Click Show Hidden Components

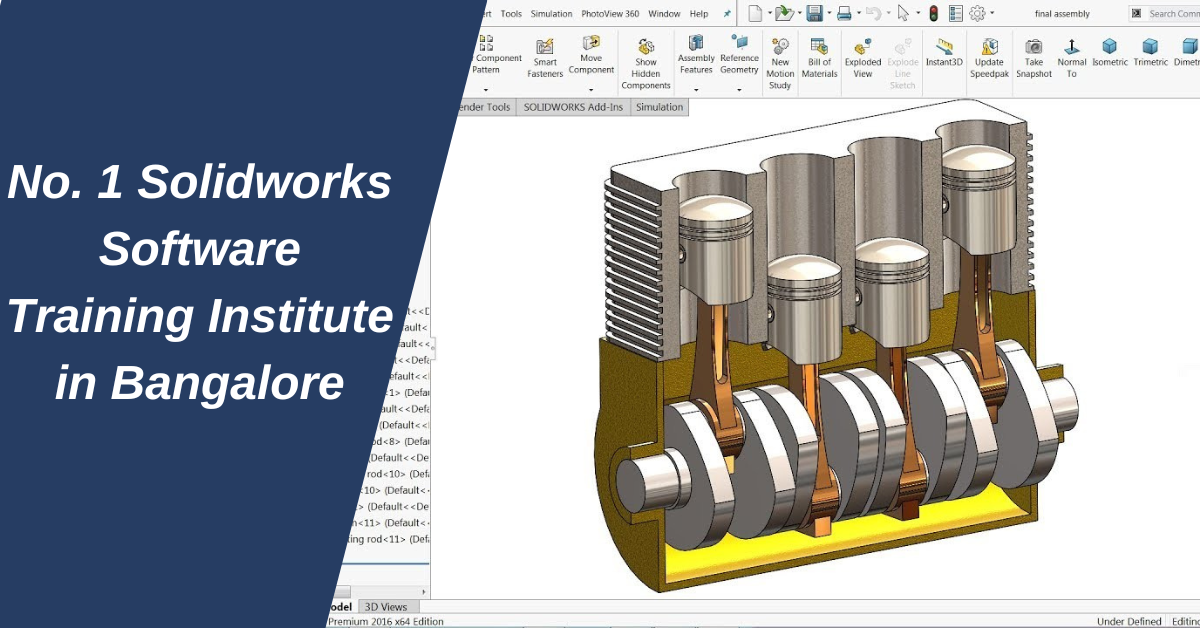pos(646,64)
